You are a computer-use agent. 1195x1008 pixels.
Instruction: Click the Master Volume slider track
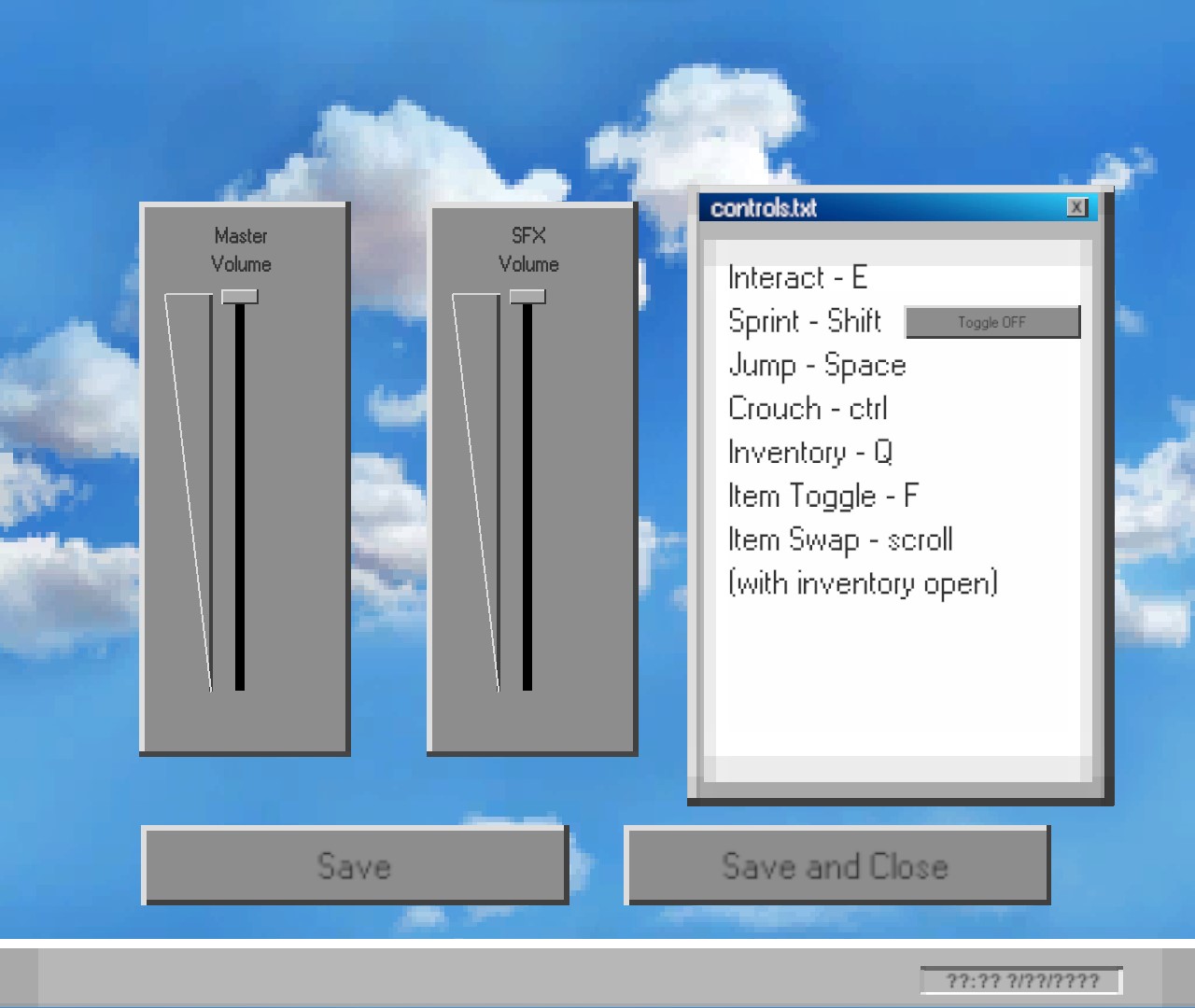(x=240, y=497)
